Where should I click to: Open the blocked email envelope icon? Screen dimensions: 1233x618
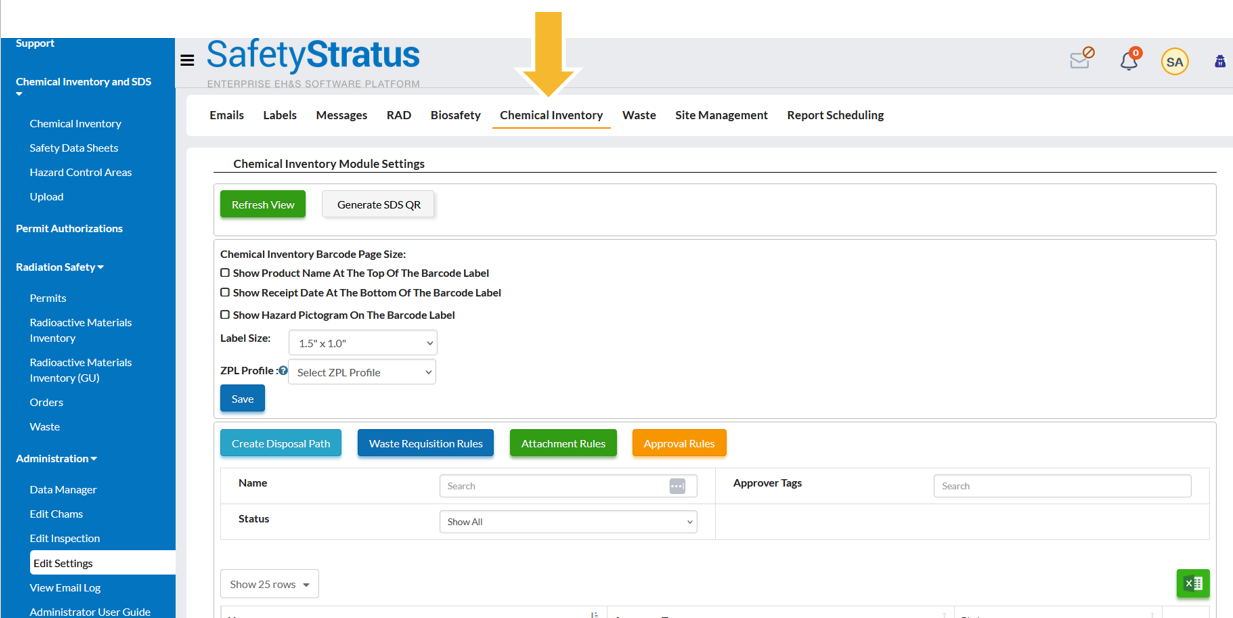pos(1081,59)
